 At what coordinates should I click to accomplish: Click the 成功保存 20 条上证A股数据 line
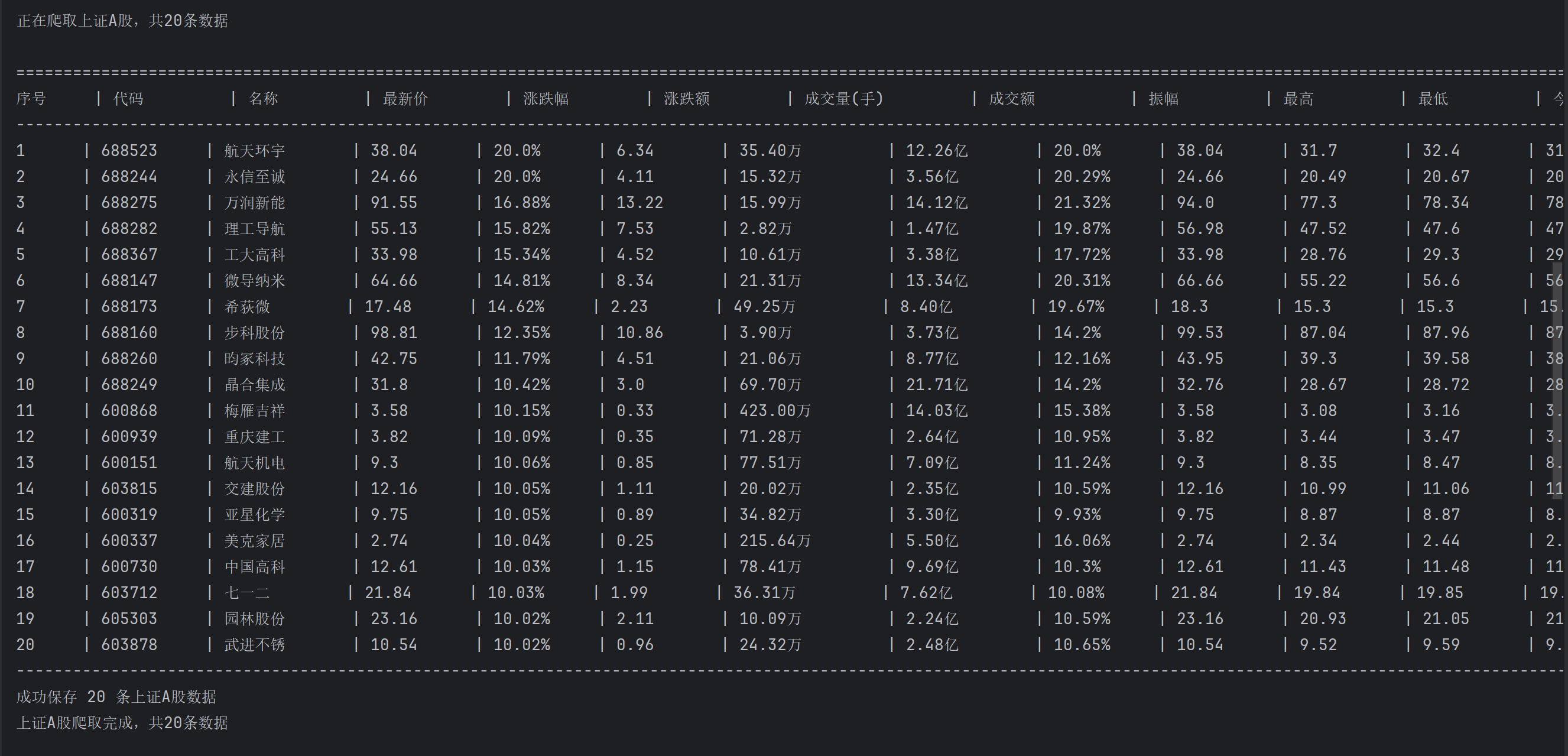pyautogui.click(x=116, y=696)
